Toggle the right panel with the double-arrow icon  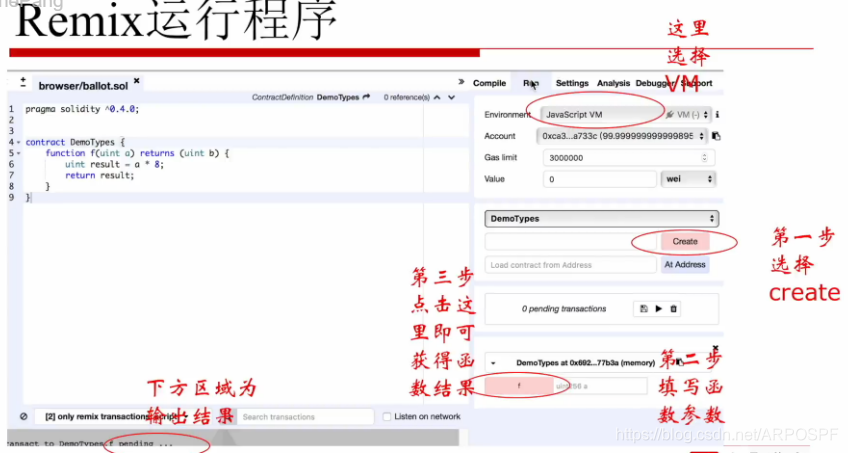[x=461, y=82]
